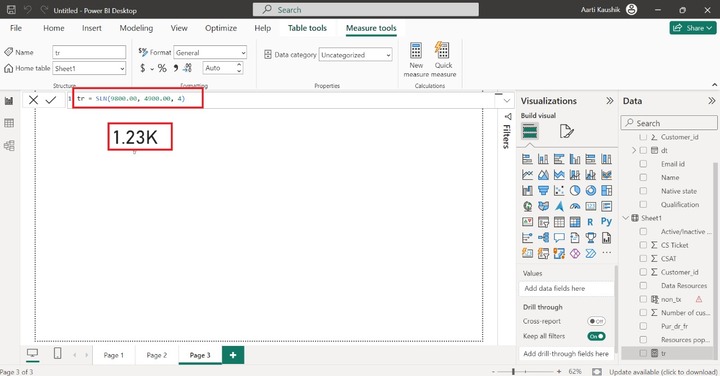Screen dimensions: 720x376
Task: Open the Home ribbon tab
Action: click(x=54, y=28)
